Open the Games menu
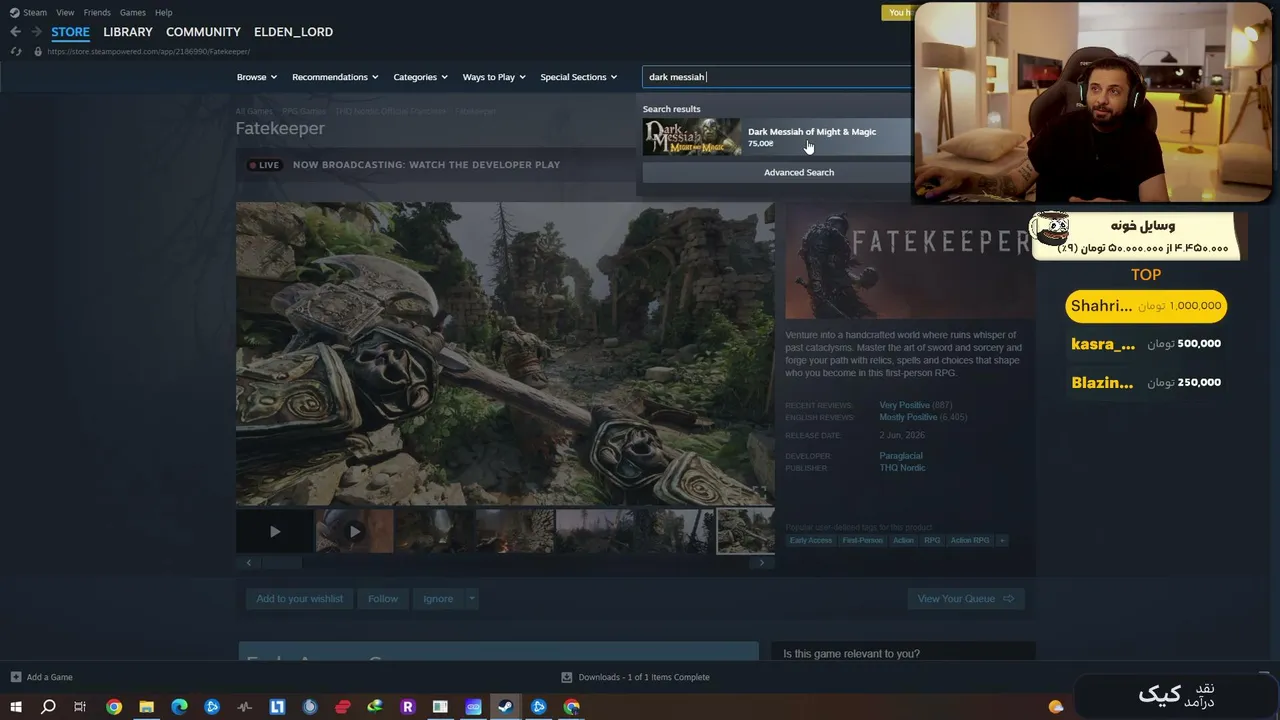This screenshot has height=720, width=1280. (133, 12)
